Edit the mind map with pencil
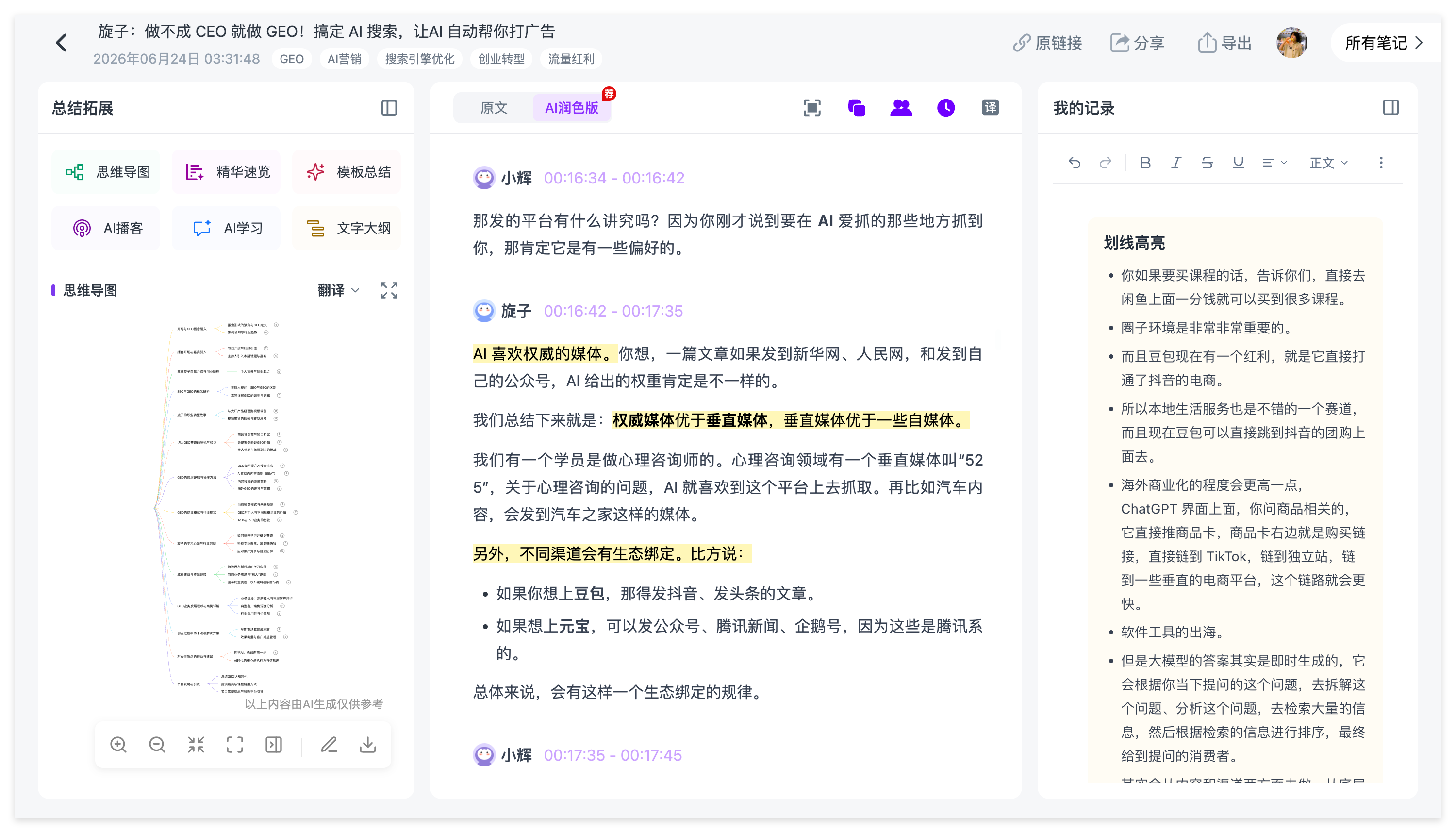1456x833 pixels. (x=329, y=744)
